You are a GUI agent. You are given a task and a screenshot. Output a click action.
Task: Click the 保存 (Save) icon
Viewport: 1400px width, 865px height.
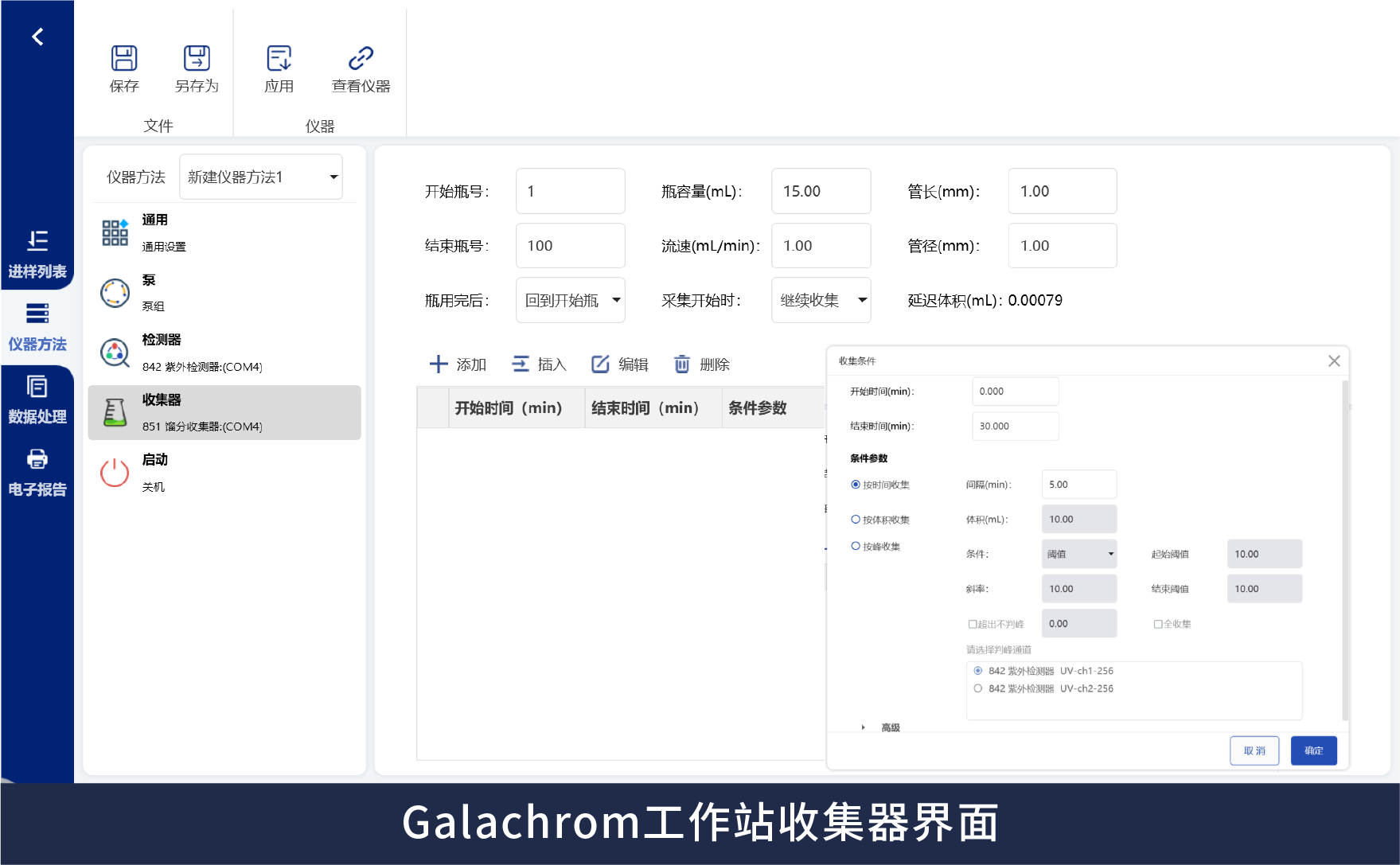click(x=124, y=59)
